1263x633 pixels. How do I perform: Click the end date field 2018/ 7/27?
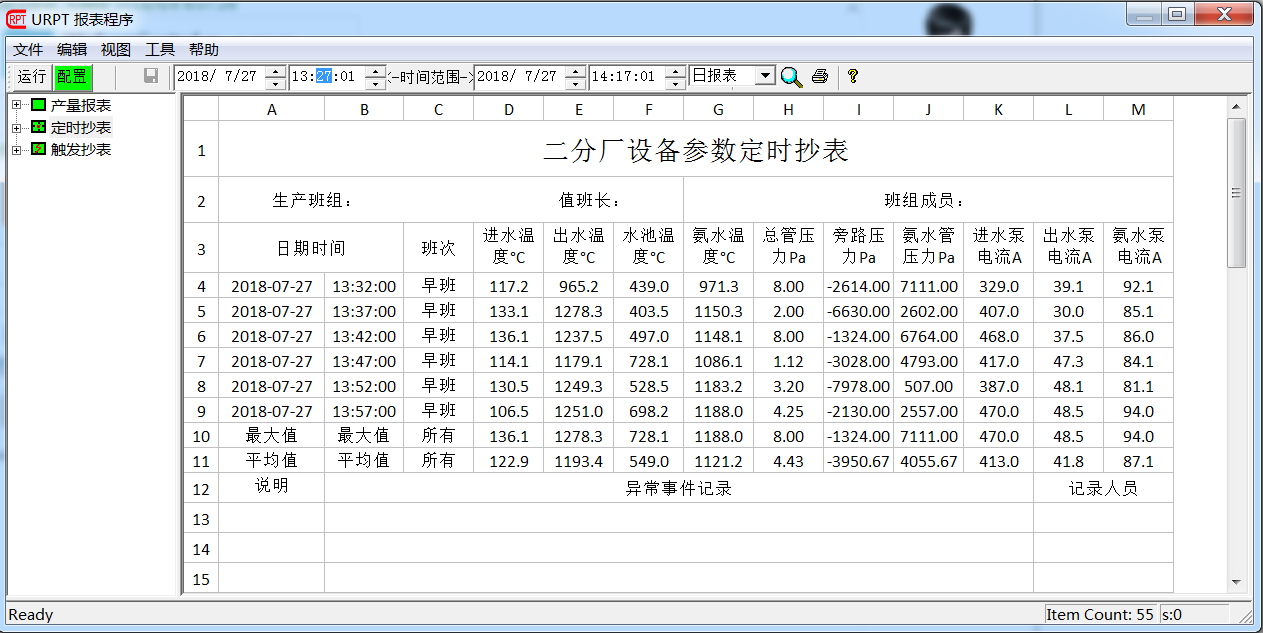click(x=518, y=76)
